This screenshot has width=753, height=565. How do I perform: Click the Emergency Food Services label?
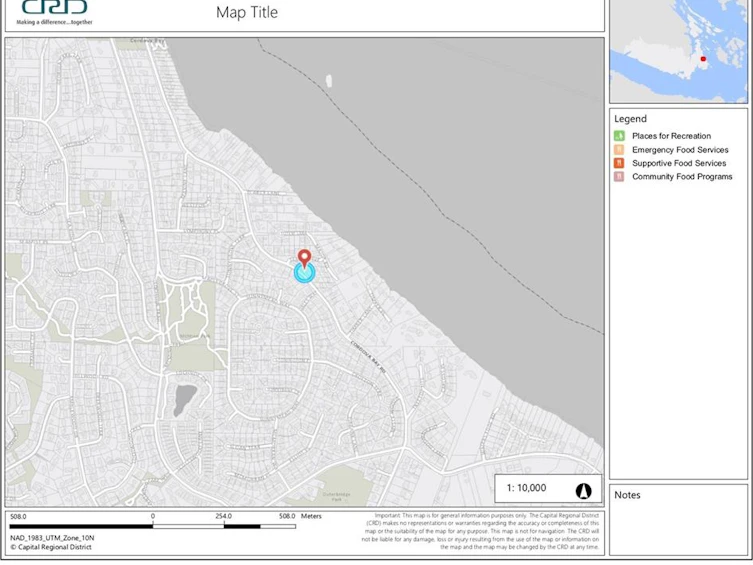point(680,149)
